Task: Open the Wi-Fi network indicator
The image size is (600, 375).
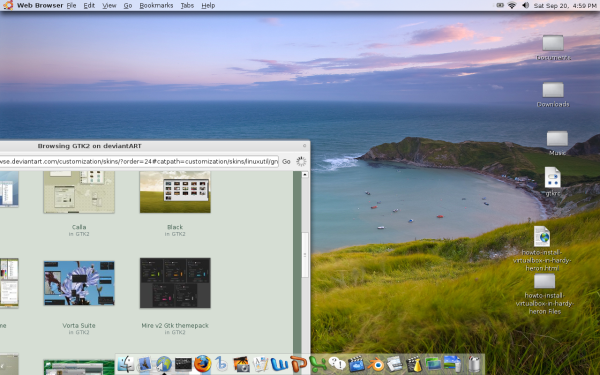Action: (x=512, y=5)
